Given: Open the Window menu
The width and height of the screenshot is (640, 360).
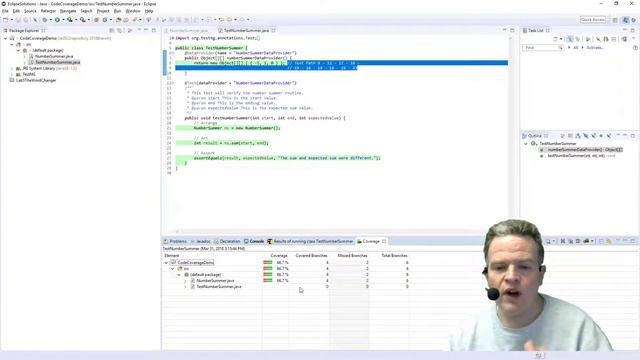Looking at the screenshot, I should coord(133,11).
